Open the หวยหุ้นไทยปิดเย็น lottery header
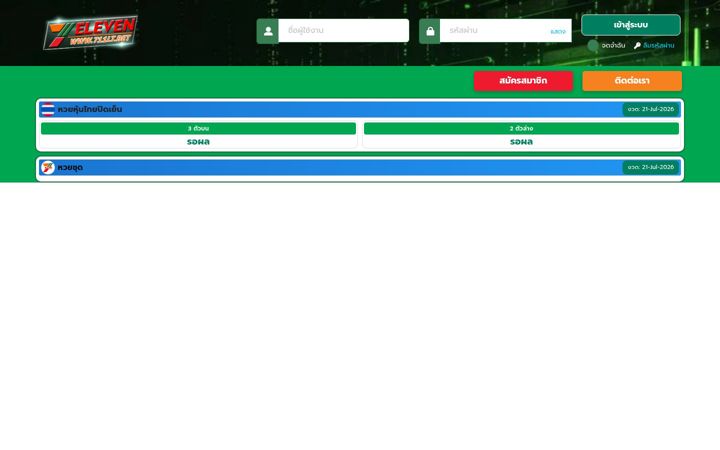The width and height of the screenshot is (720, 450). click(x=360, y=110)
